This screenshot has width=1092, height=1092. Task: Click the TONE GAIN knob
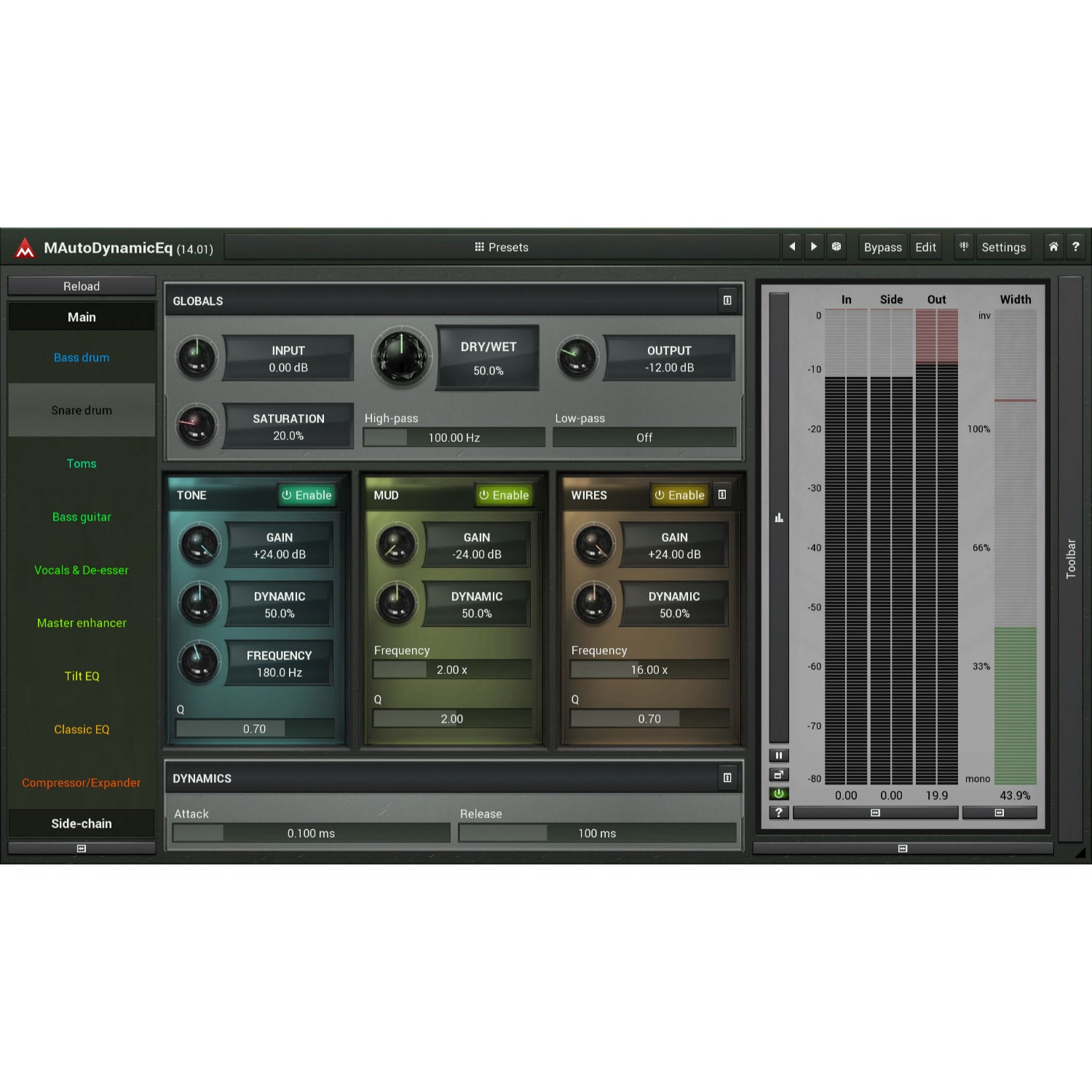pyautogui.click(x=199, y=544)
